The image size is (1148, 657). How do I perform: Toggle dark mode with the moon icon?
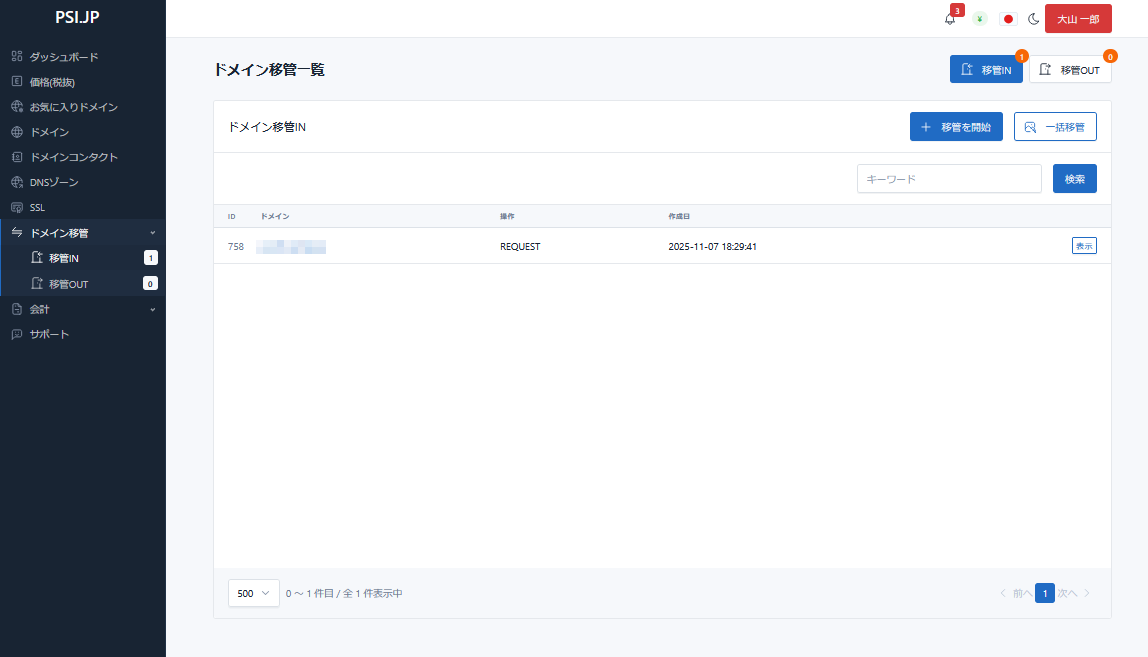pyautogui.click(x=1034, y=19)
